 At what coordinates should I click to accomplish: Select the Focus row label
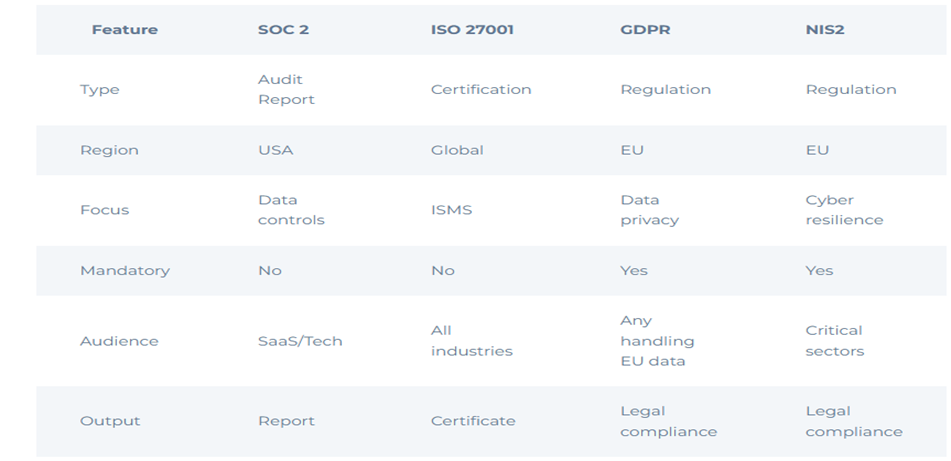104,210
